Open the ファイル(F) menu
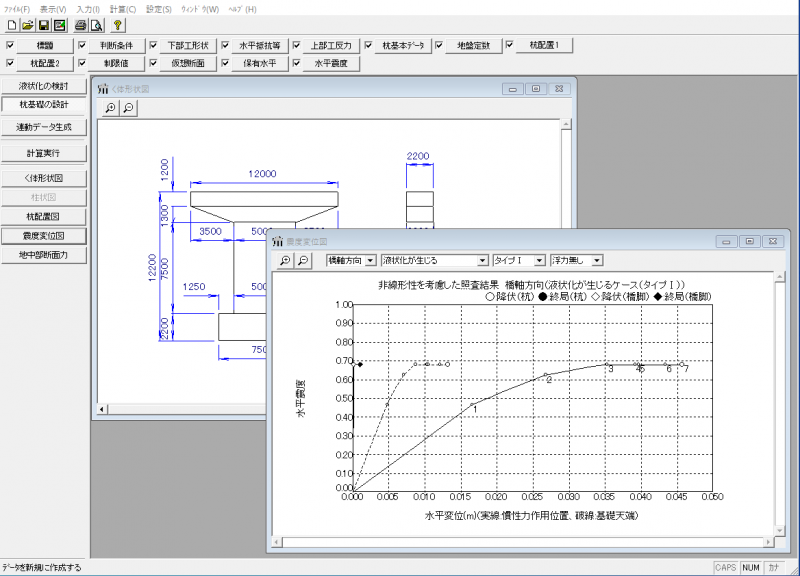 click(x=17, y=9)
